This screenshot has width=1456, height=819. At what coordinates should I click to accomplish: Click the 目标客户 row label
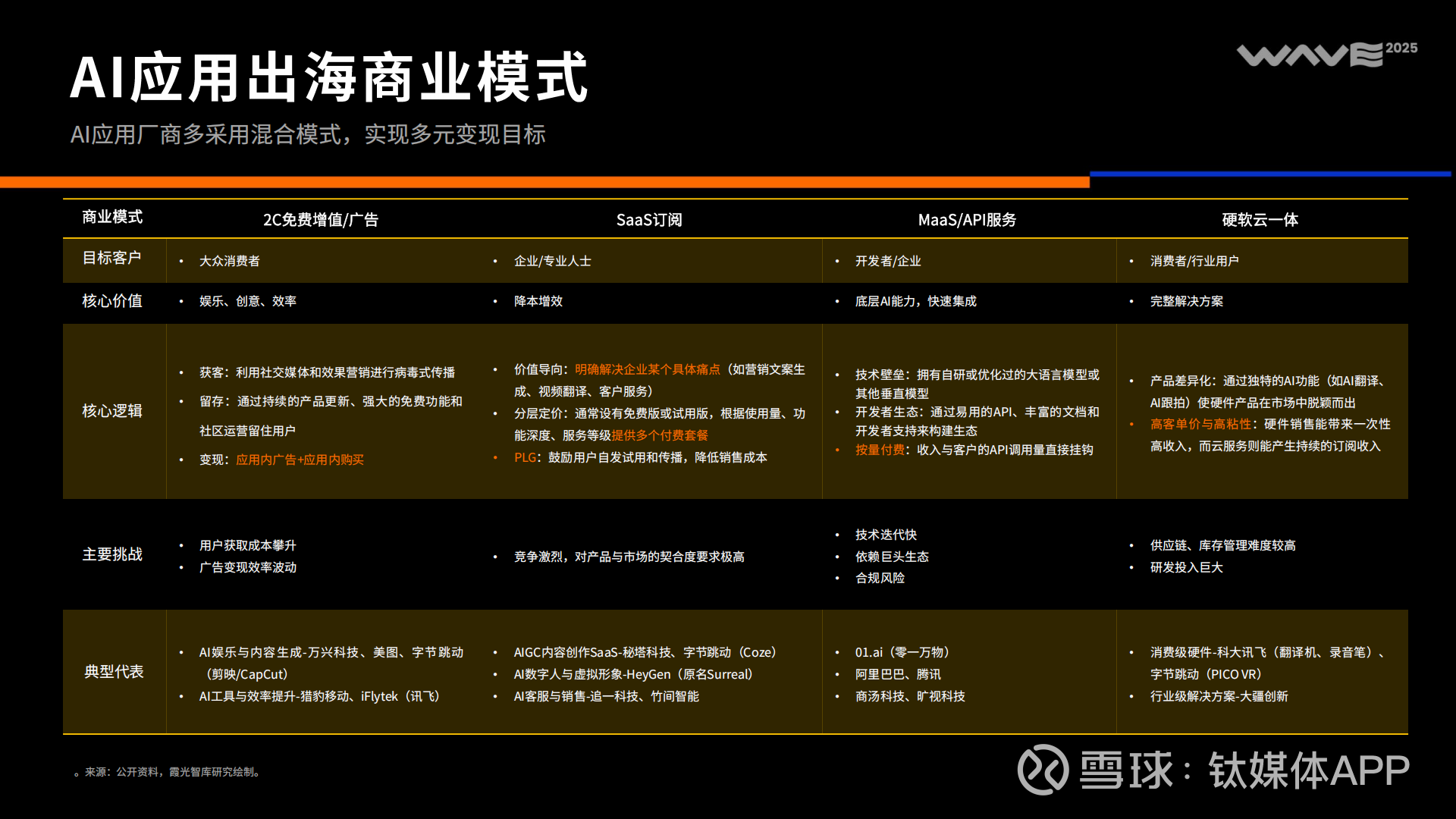(x=111, y=258)
